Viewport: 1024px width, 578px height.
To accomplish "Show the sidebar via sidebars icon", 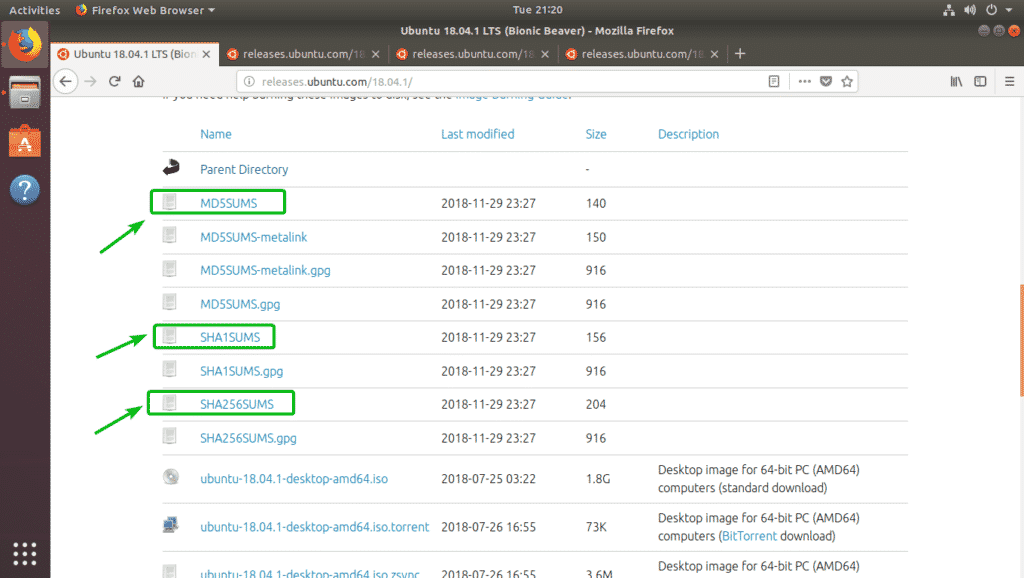I will (980, 82).
